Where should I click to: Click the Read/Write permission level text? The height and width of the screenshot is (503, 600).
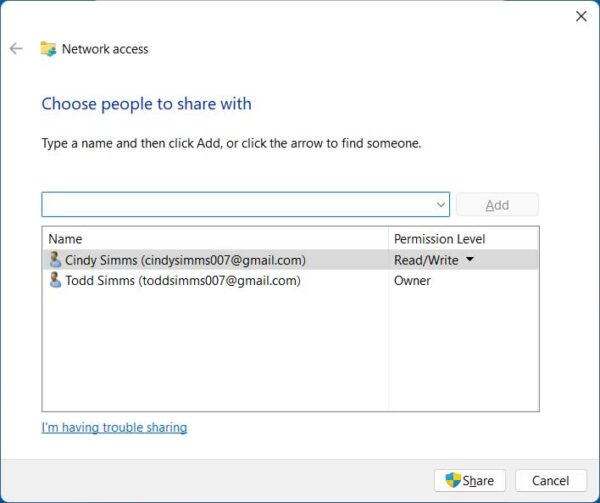(426, 260)
